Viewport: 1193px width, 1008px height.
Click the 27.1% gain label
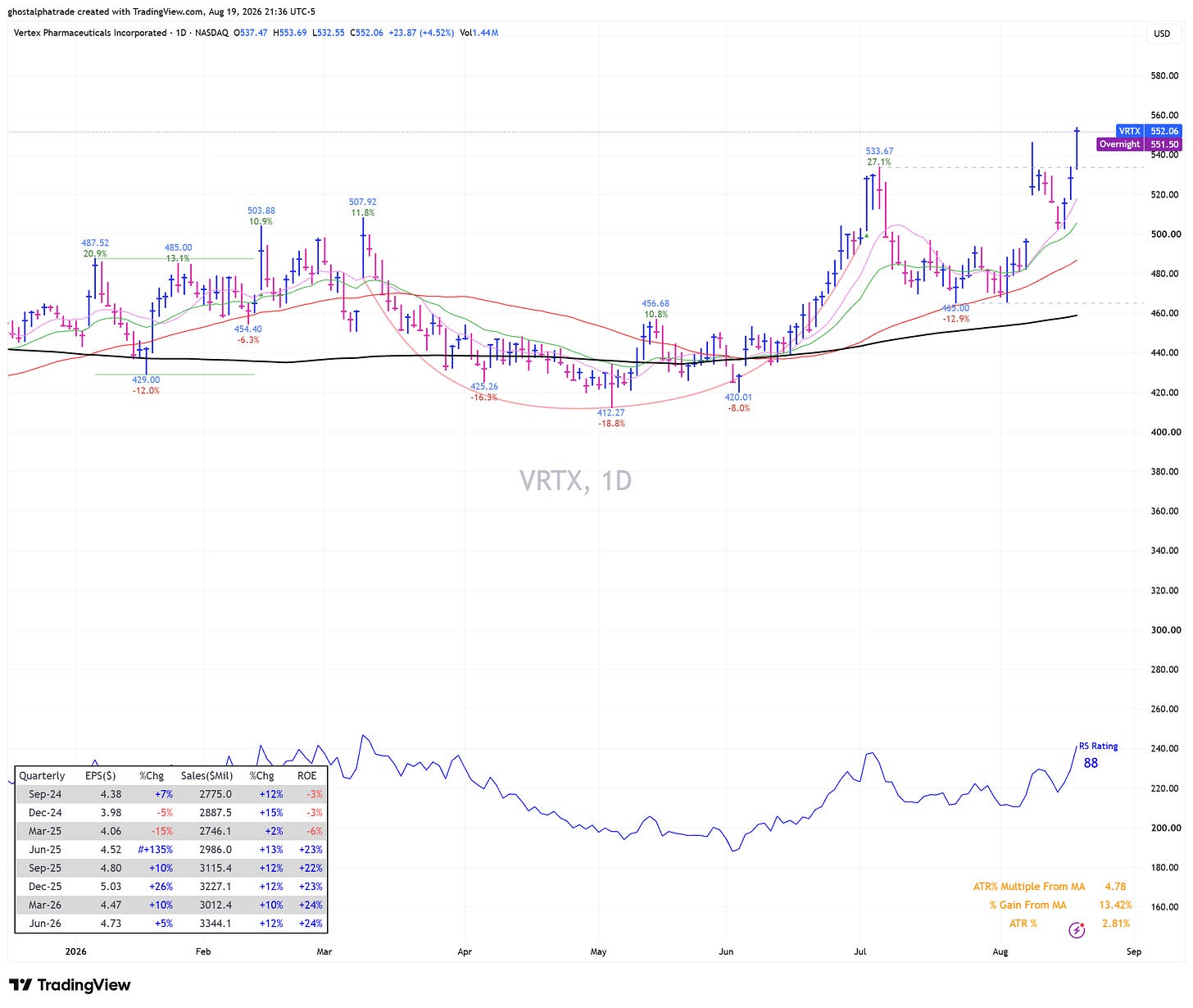(879, 162)
